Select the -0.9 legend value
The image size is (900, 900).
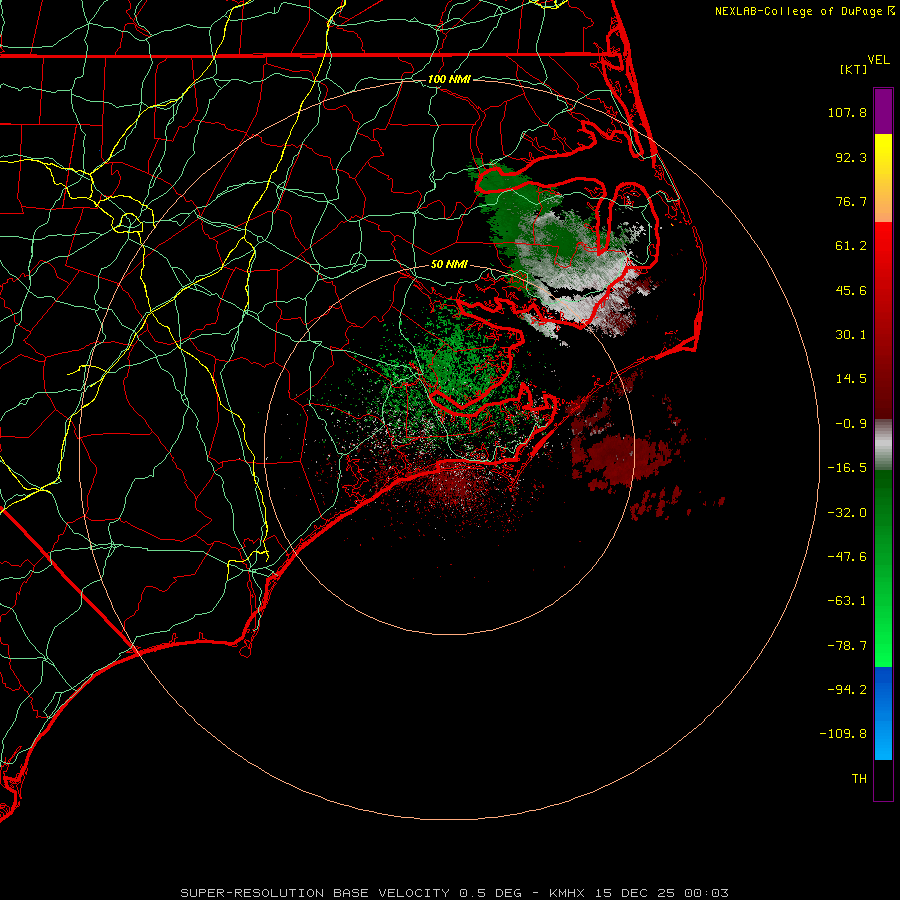click(851, 424)
